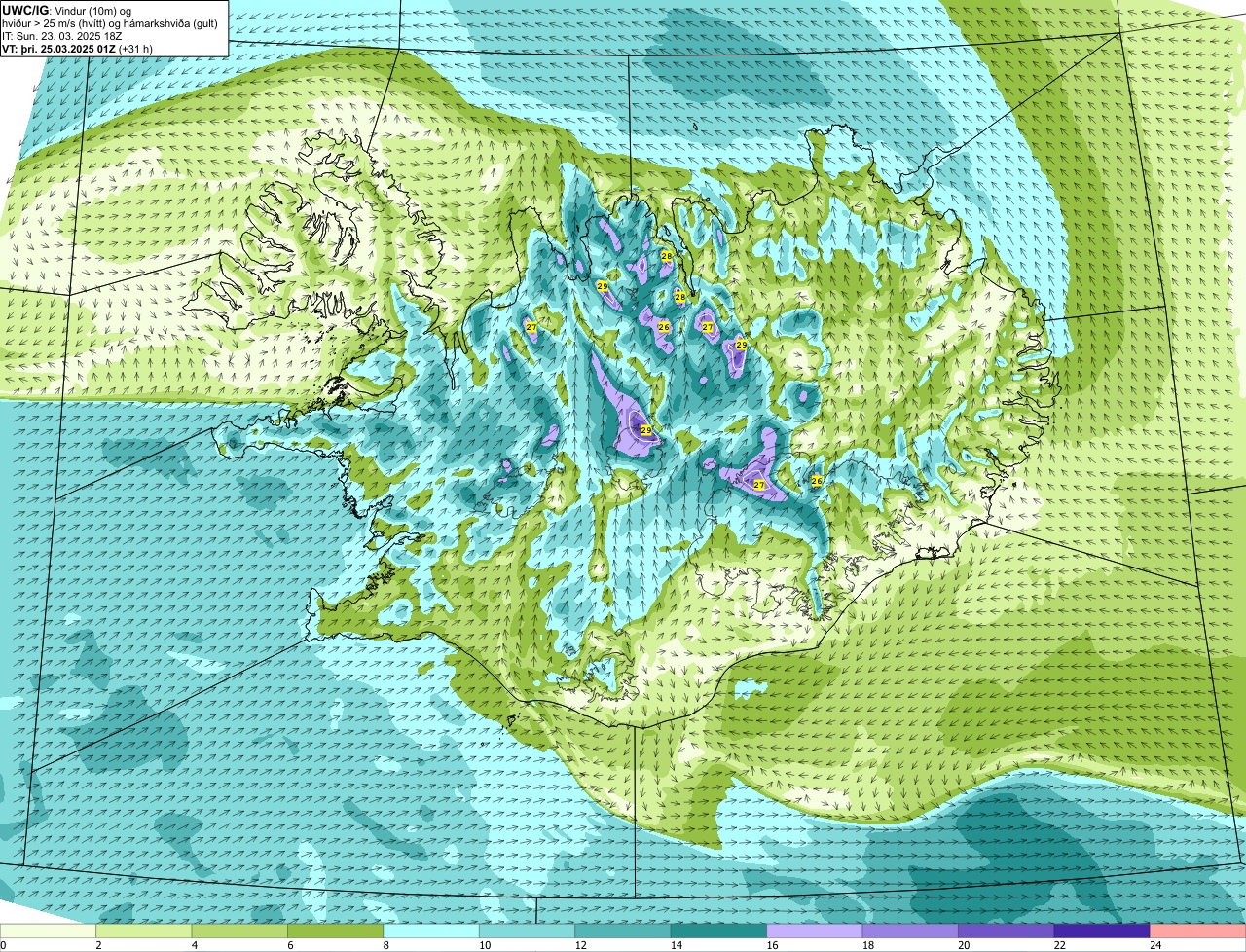This screenshot has height=952, width=1246.
Task: Select the dark teal 14–16 m/s swatch
Action: click(719, 931)
